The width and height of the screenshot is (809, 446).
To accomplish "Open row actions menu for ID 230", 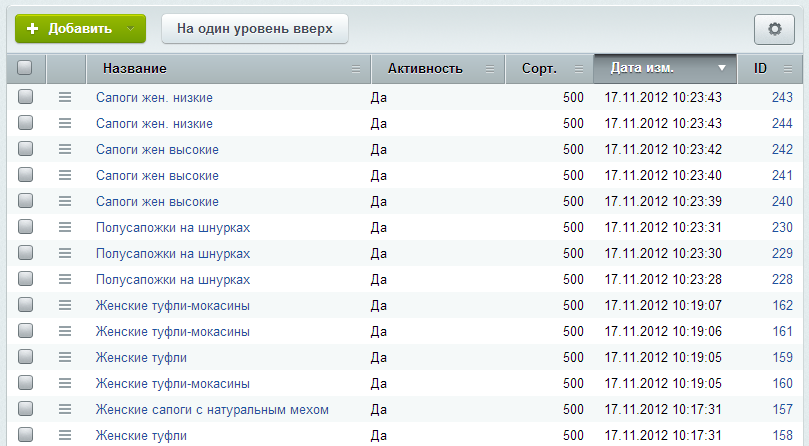I will [x=65, y=227].
